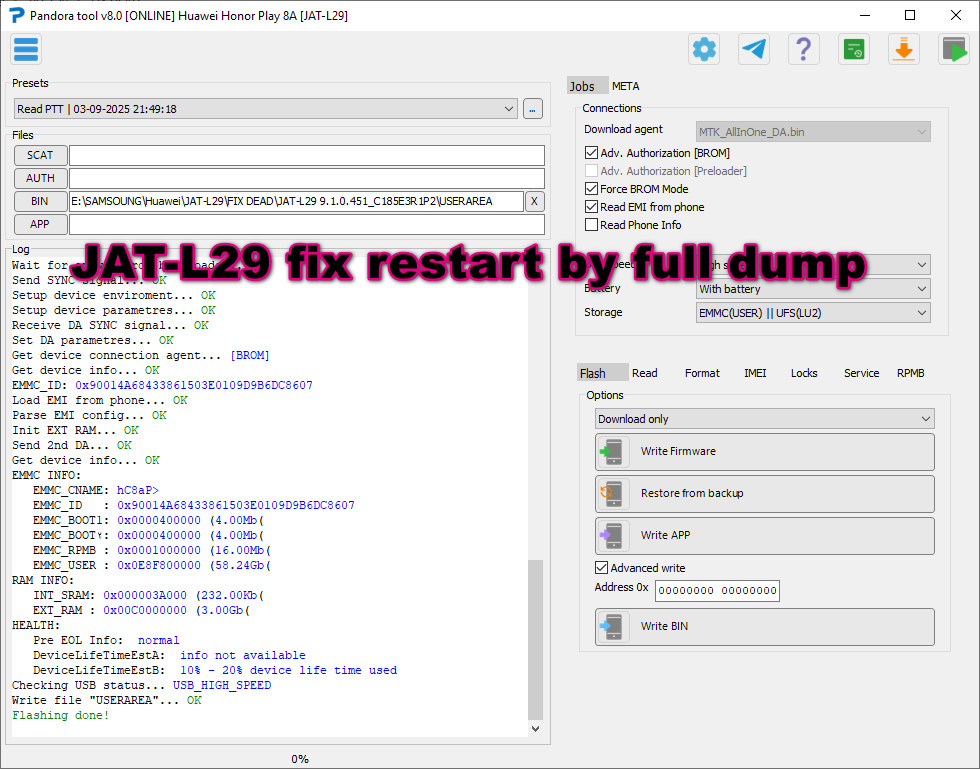This screenshot has height=769, width=980.
Task: Open help with the question mark icon
Action: coord(804,49)
